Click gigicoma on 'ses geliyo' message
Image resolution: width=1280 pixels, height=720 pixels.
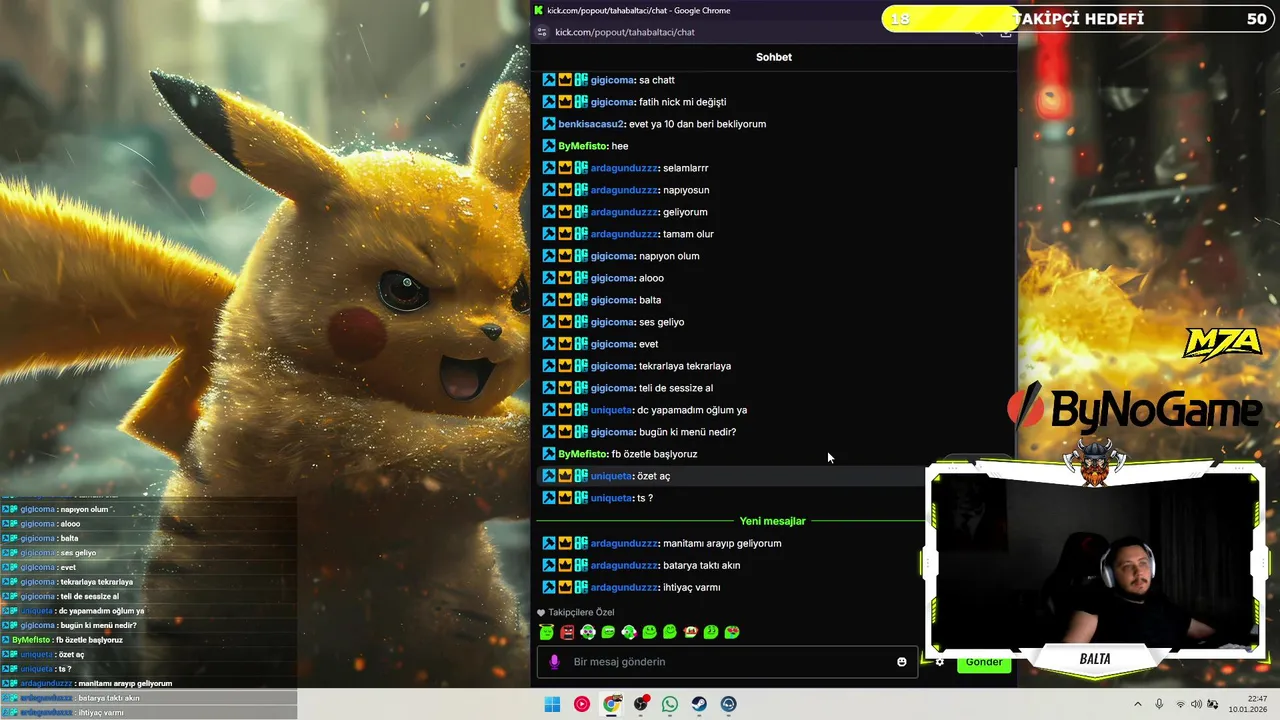coord(612,322)
